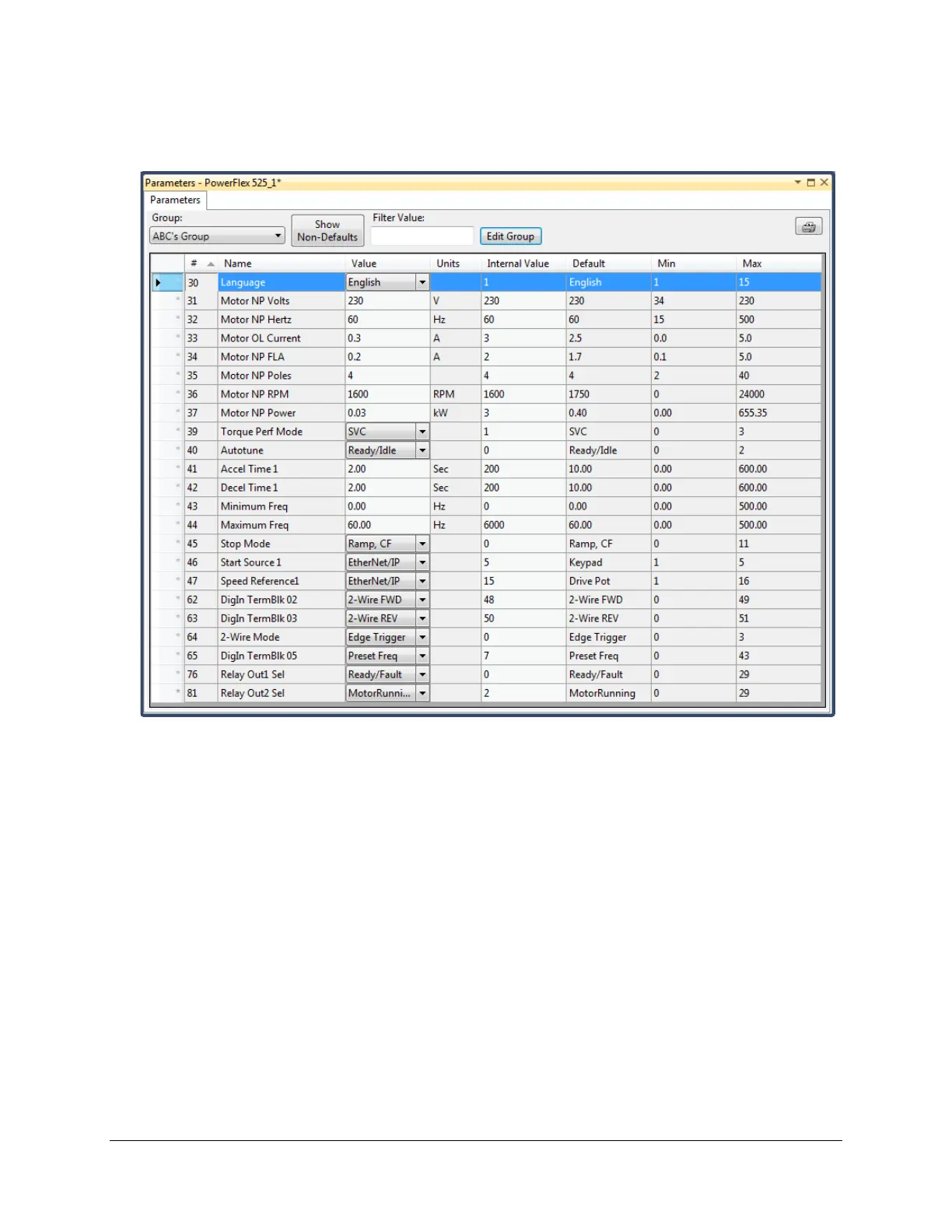
Task: Open Speed Reference1 EtherNet/IP dropdown
Action: (422, 581)
